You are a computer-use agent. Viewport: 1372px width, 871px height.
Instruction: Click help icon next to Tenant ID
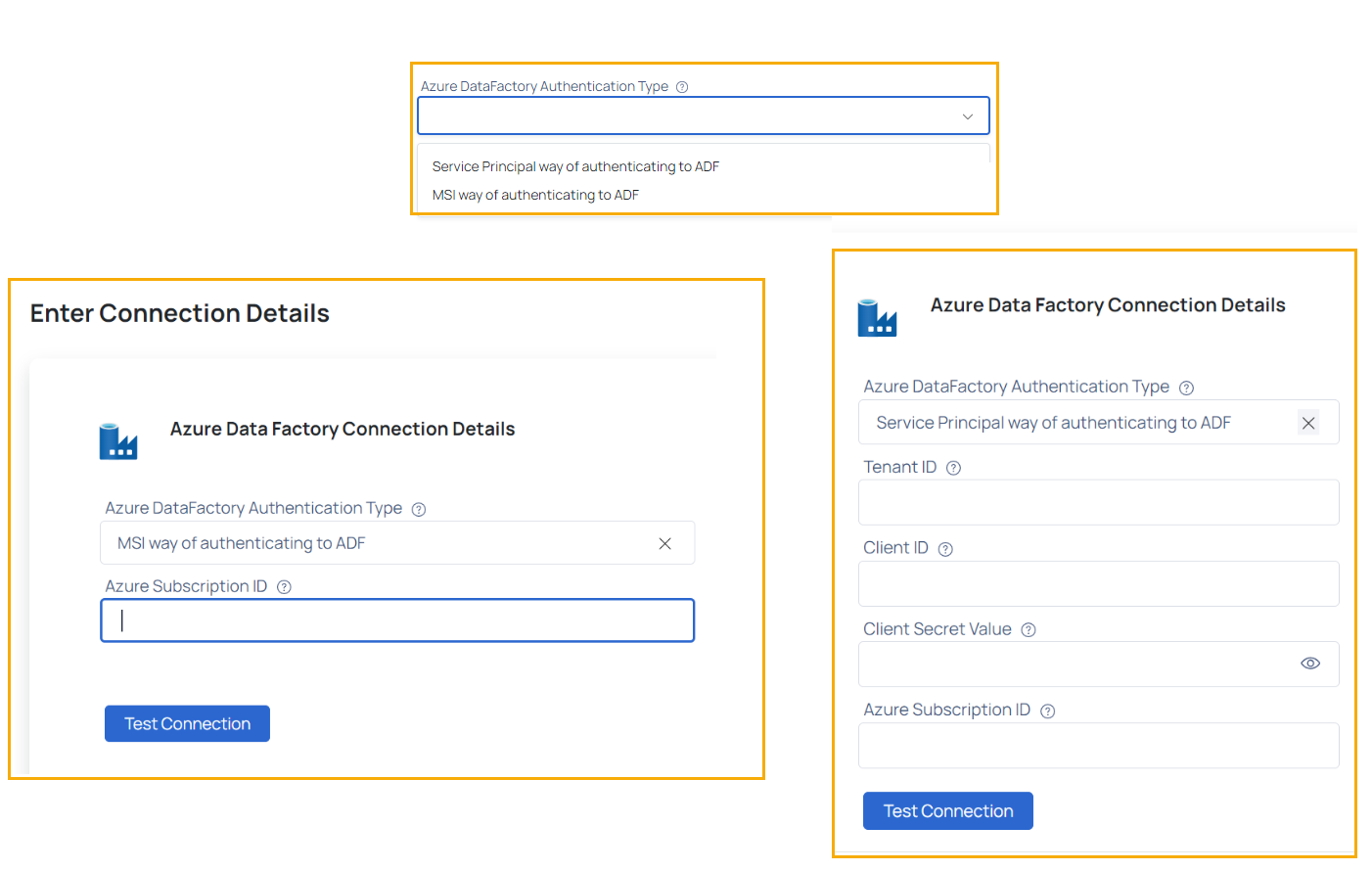coord(953,468)
